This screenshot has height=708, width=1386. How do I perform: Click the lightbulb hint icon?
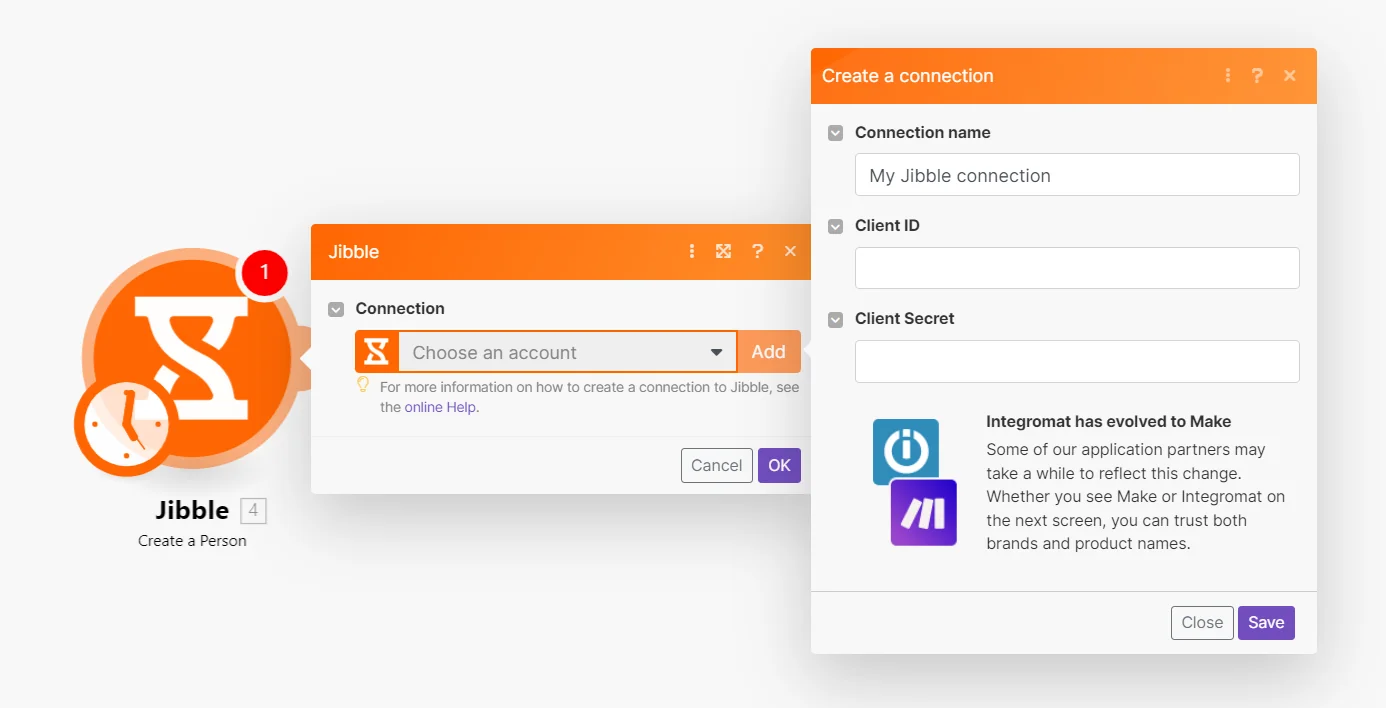pos(363,385)
